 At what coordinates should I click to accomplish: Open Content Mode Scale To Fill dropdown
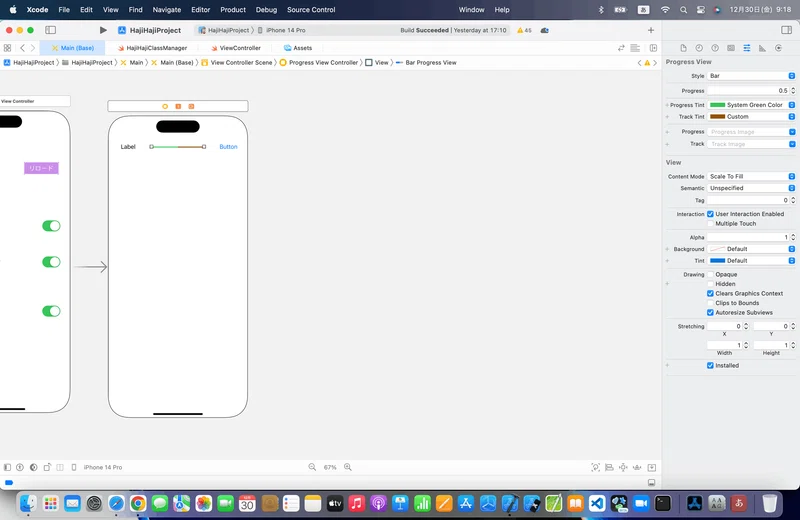point(751,176)
